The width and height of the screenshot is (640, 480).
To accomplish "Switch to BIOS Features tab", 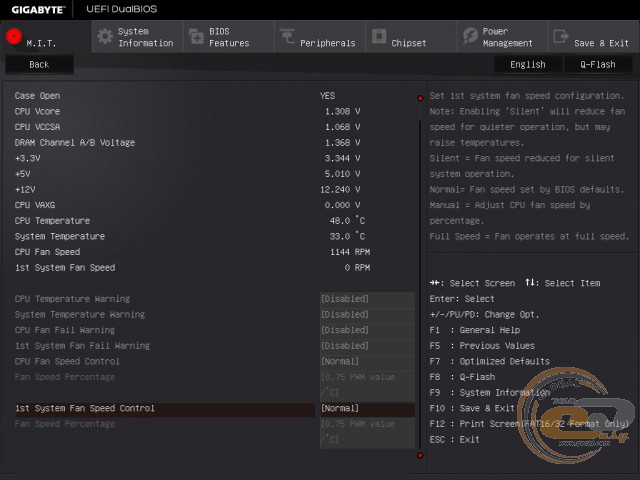I will [x=229, y=37].
